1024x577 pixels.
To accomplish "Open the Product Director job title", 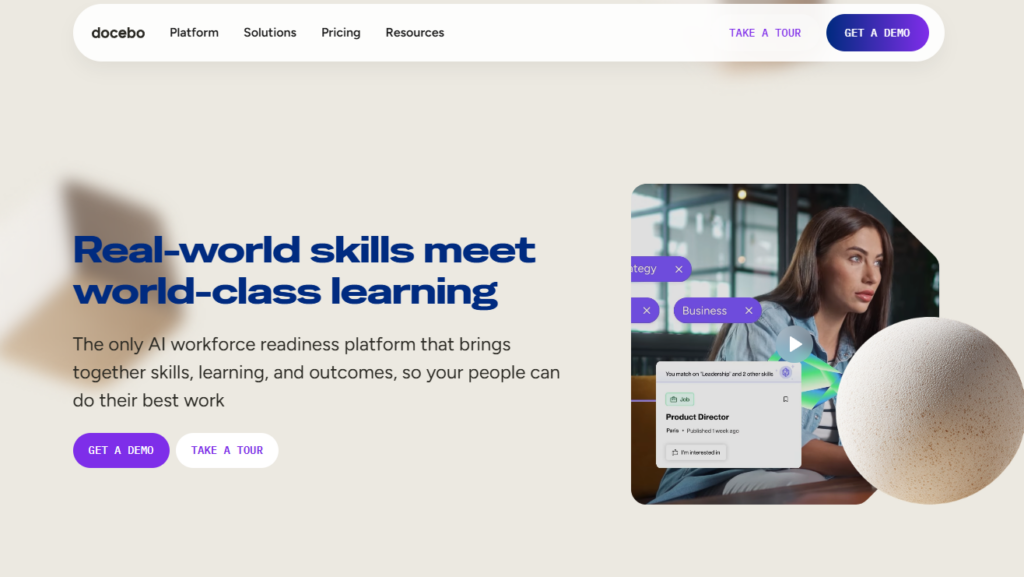I will (x=697, y=417).
